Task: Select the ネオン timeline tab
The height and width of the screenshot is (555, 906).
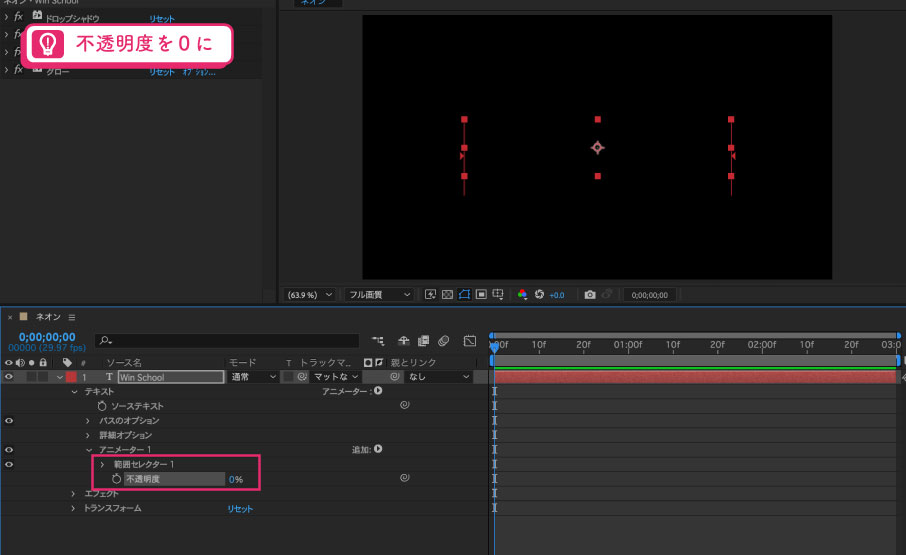Action: pos(48,316)
